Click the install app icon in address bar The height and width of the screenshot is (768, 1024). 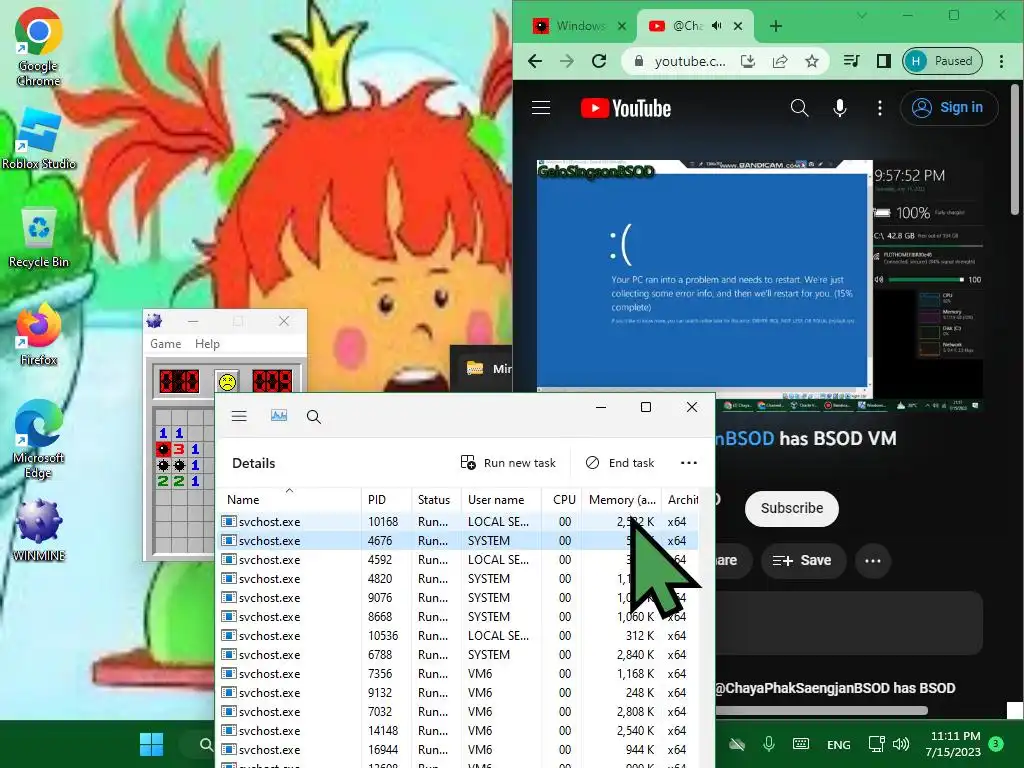(x=748, y=61)
